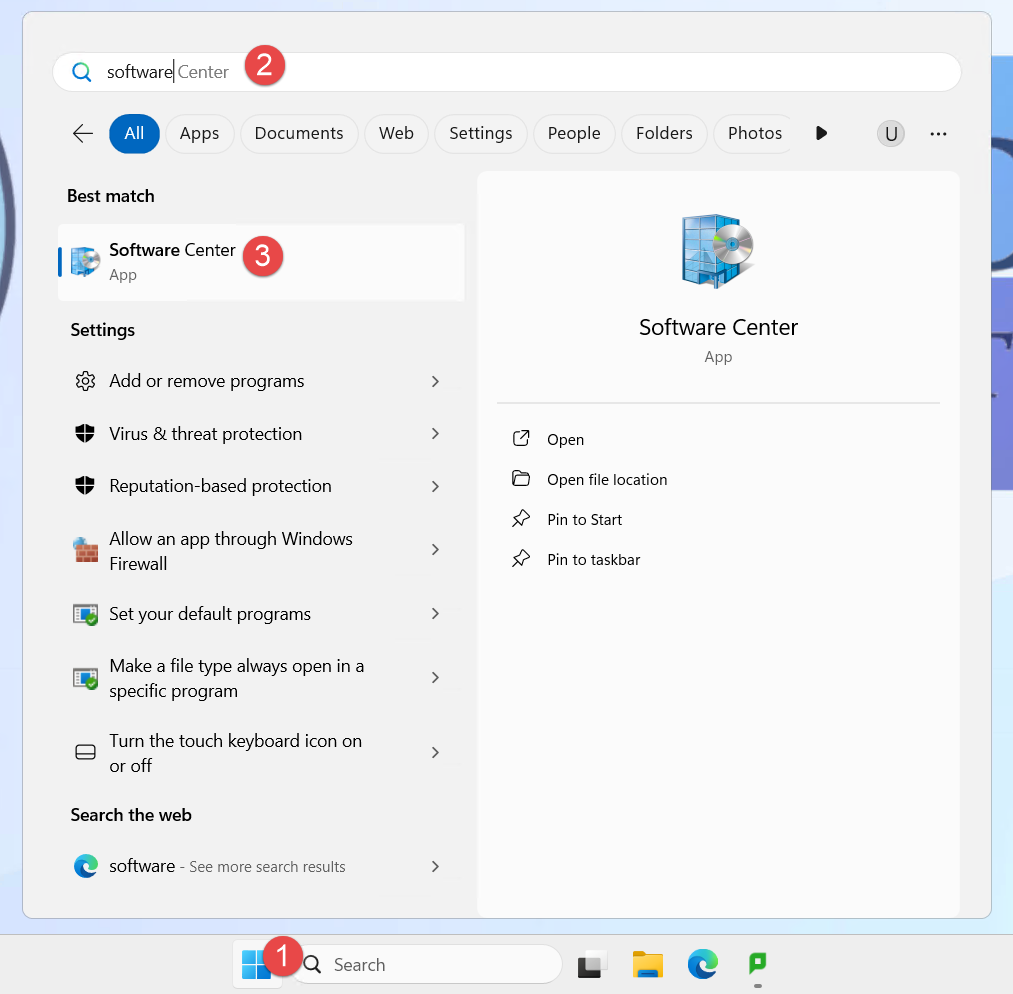
Task: Click the large Software Center app icon in preview
Action: 718,251
